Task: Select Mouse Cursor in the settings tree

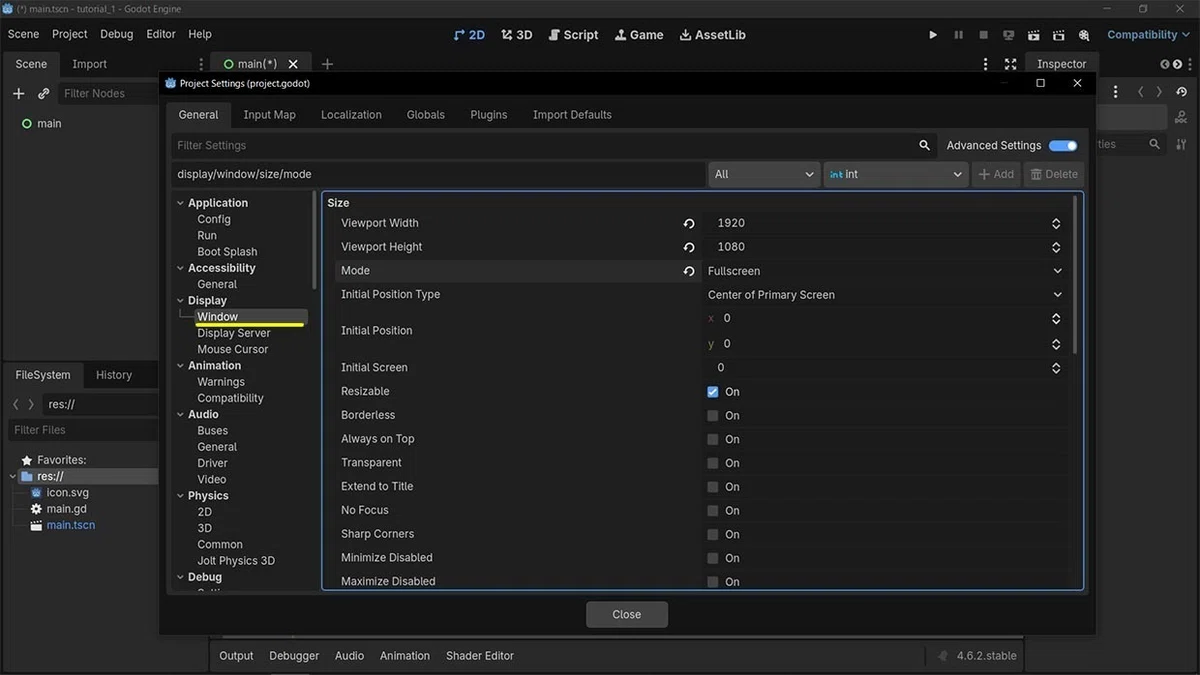Action: [x=233, y=349]
